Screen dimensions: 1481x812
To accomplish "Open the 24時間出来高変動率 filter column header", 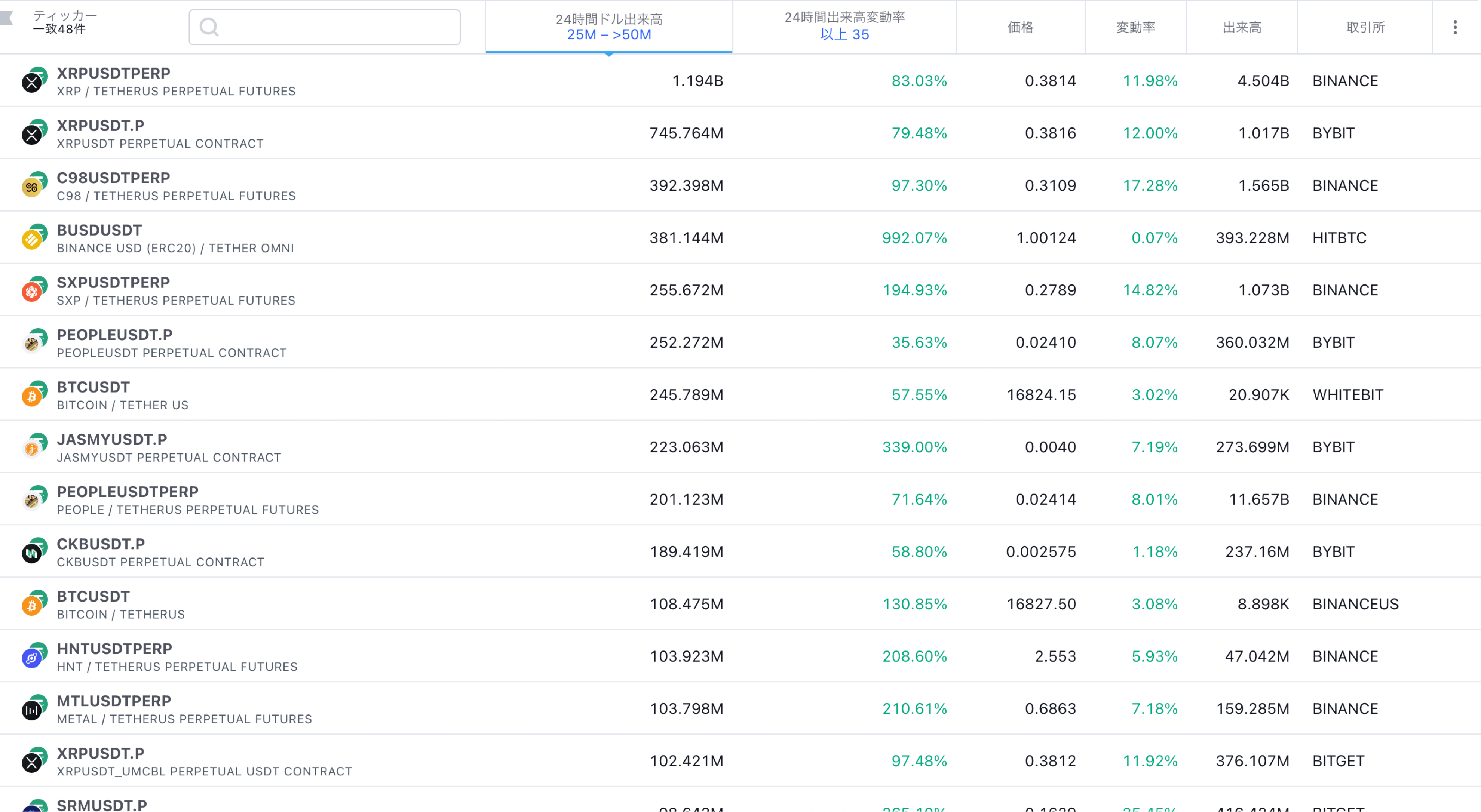I will pyautogui.click(x=844, y=27).
